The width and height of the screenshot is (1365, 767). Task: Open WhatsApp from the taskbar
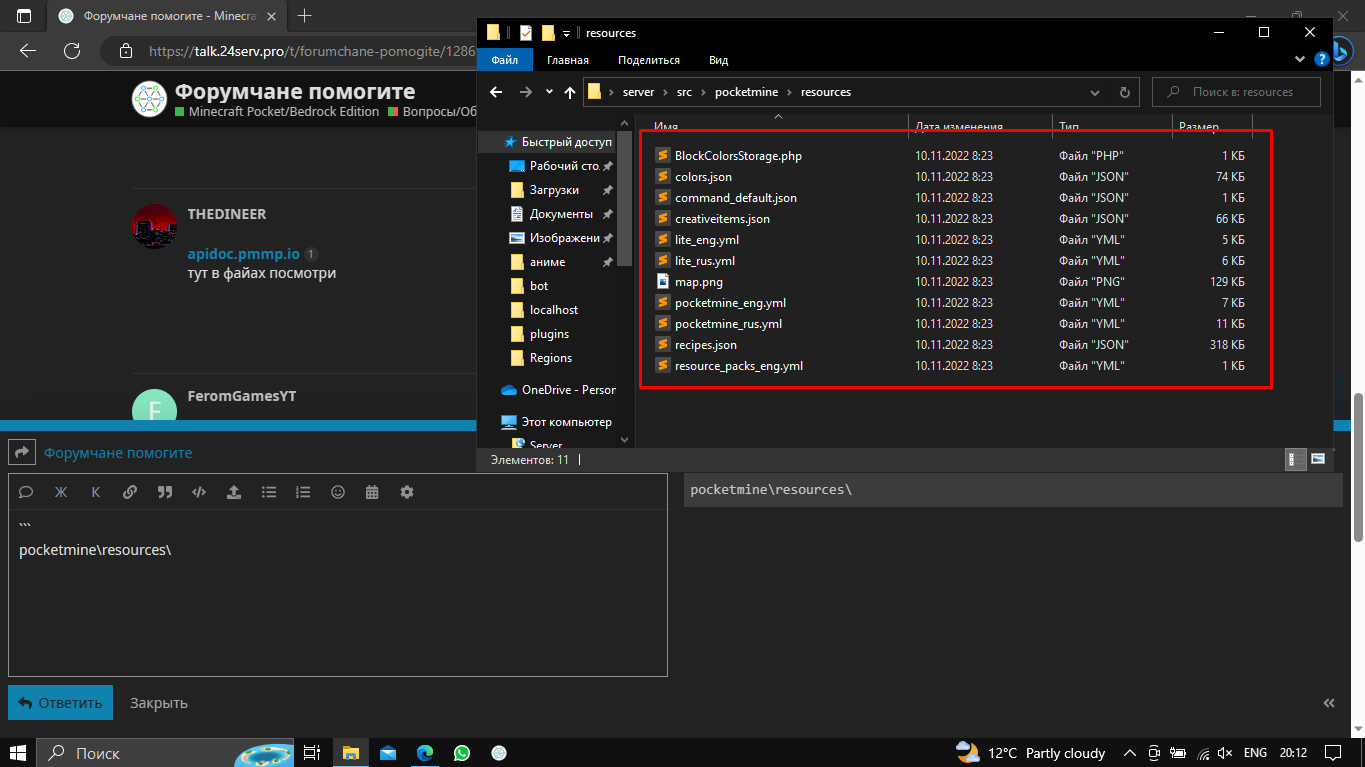tap(461, 753)
